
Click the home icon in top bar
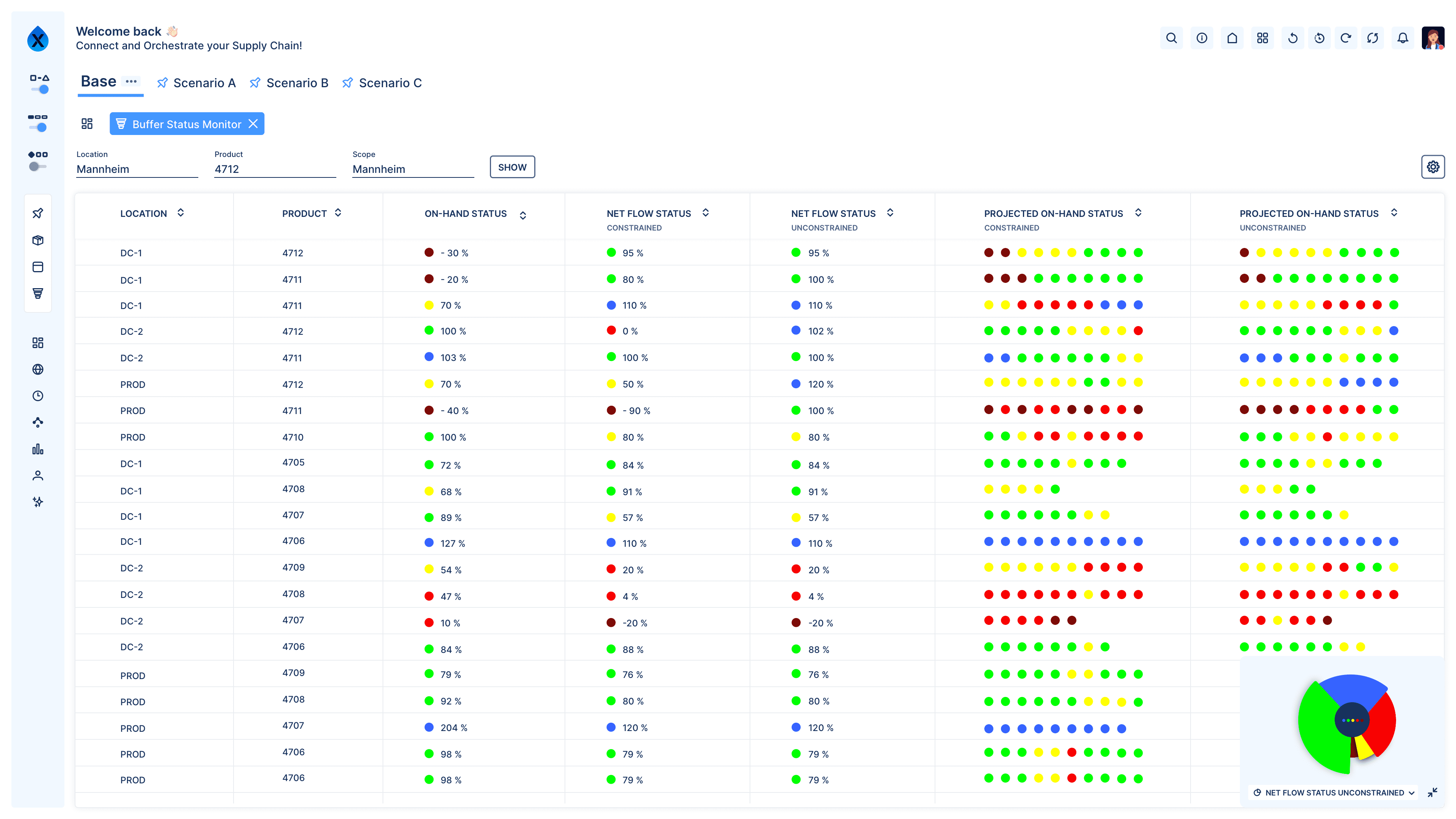[x=1232, y=38]
